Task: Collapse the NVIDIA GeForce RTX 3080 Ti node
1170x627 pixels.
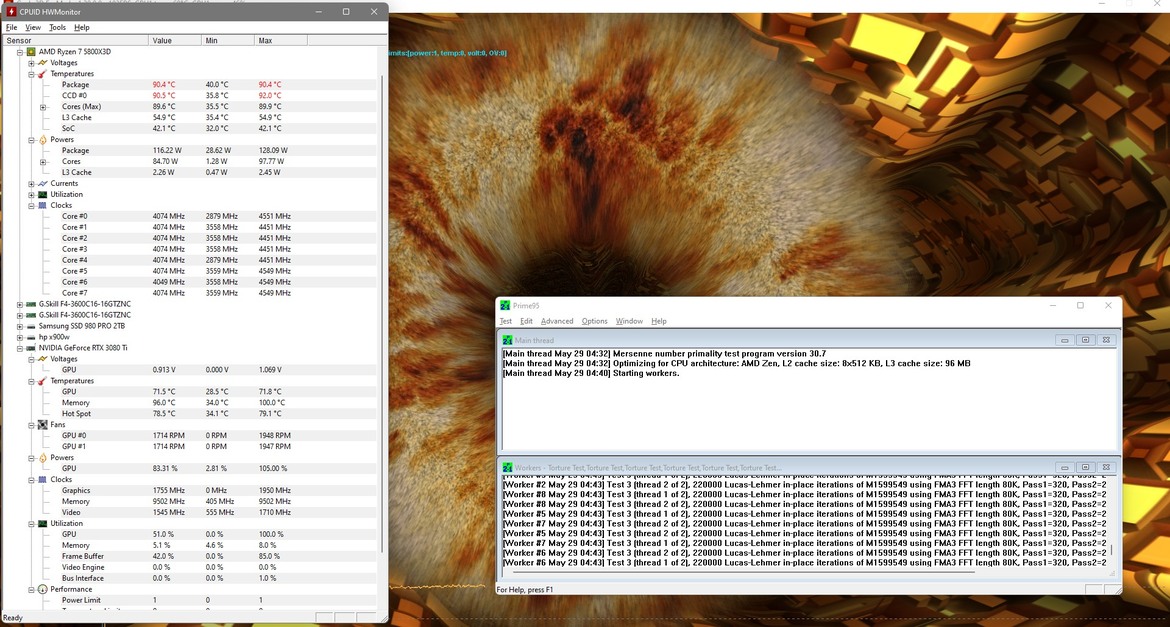Action: click(x=20, y=348)
